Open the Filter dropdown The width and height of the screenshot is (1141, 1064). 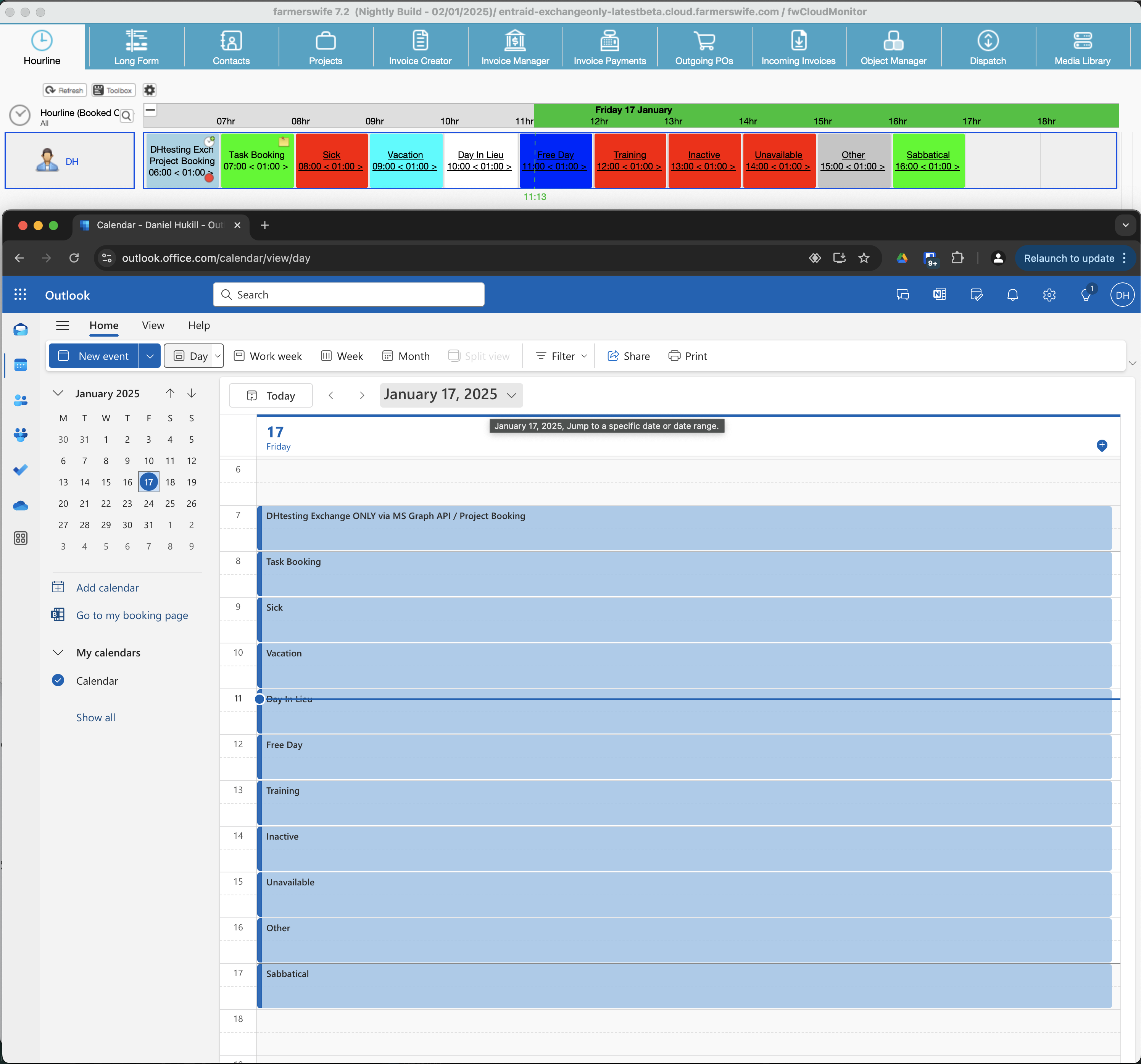click(x=561, y=356)
